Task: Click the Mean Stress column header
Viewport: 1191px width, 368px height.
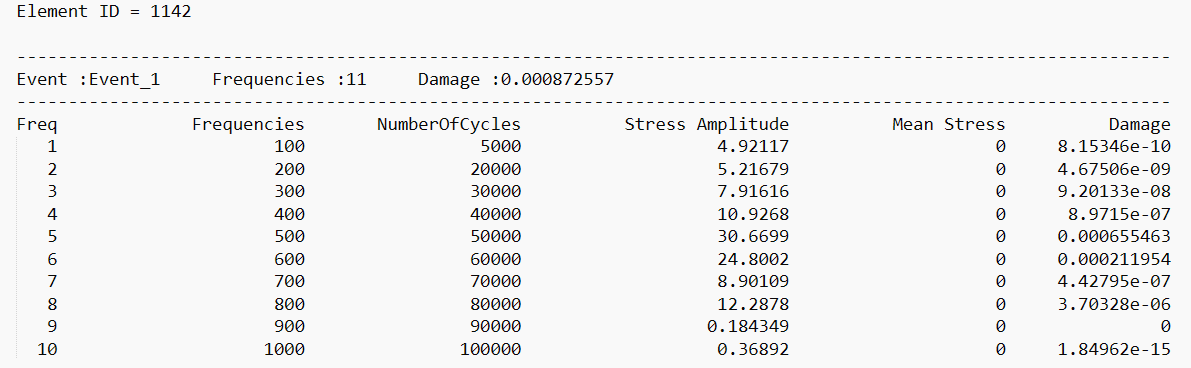Action: point(949,124)
